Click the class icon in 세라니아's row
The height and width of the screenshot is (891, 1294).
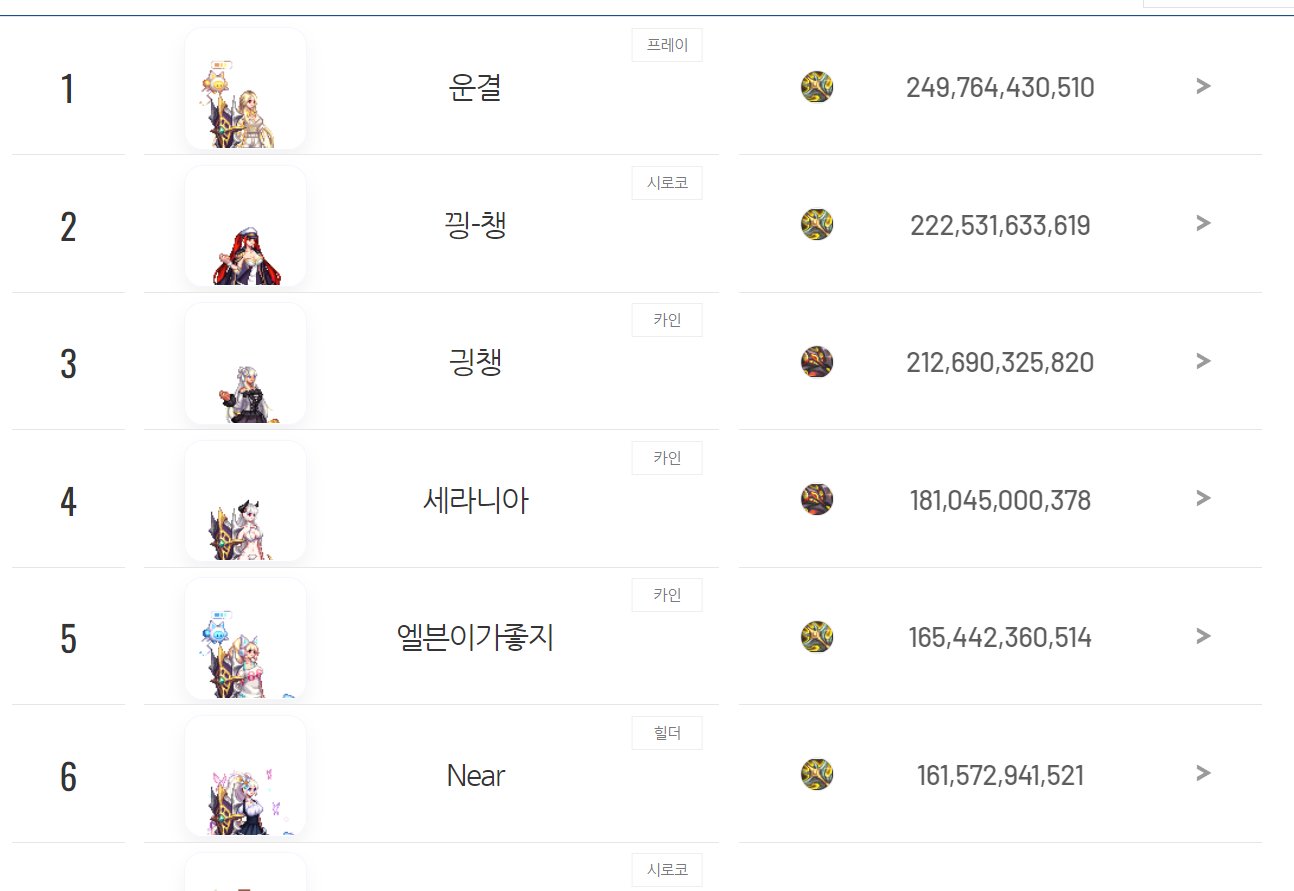click(817, 499)
